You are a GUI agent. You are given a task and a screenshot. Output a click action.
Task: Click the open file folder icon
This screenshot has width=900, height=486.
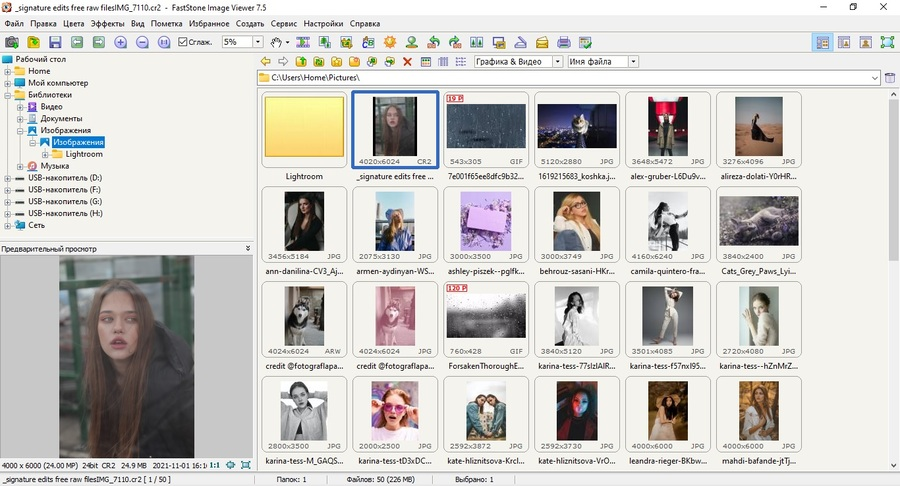click(33, 42)
